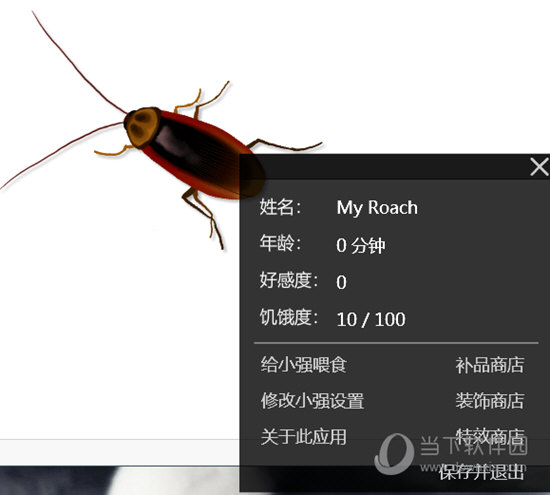Open 关于此应用 about page
The image size is (550, 495).
pyautogui.click(x=304, y=436)
